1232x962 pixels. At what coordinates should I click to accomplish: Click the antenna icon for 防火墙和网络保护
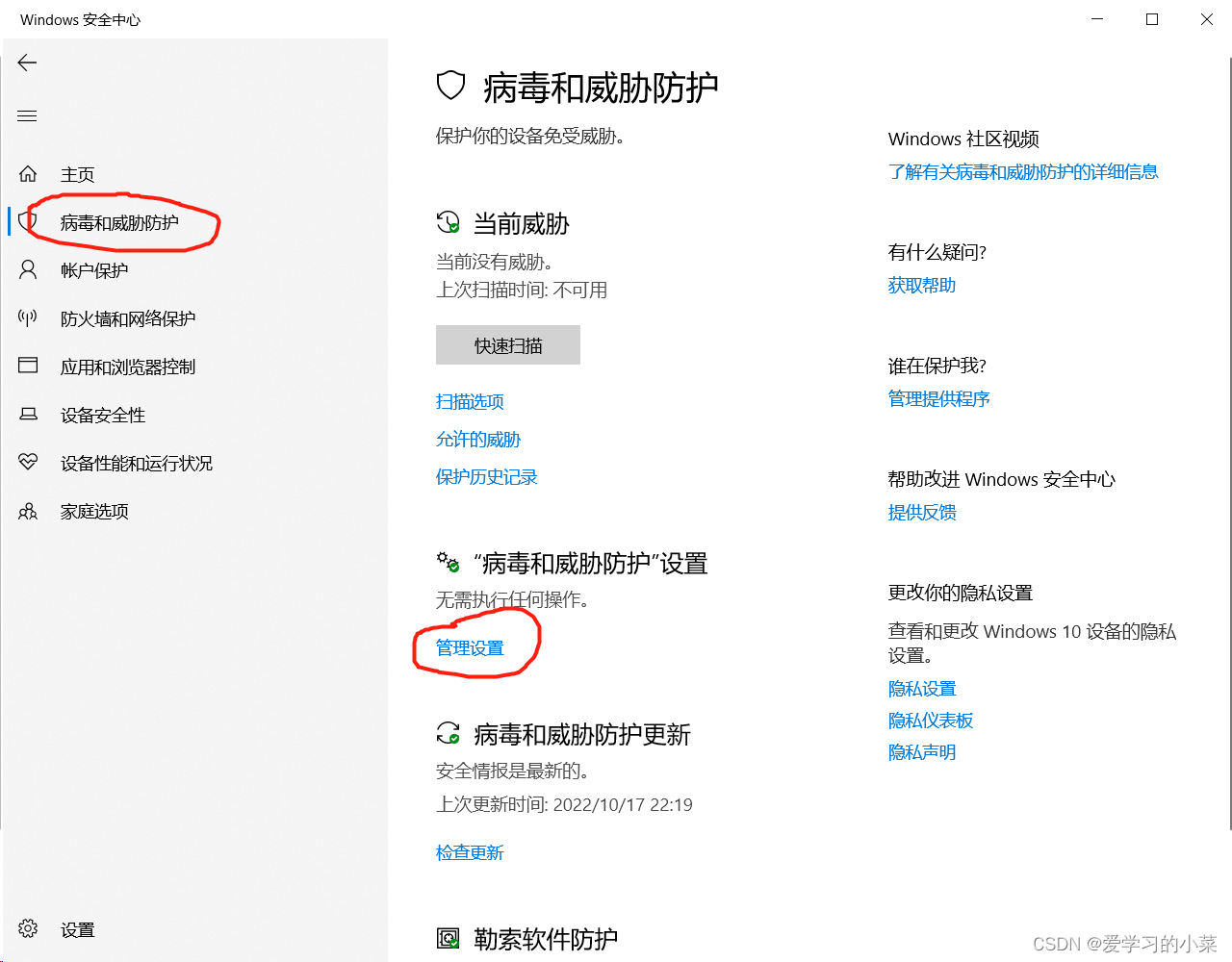click(x=28, y=317)
